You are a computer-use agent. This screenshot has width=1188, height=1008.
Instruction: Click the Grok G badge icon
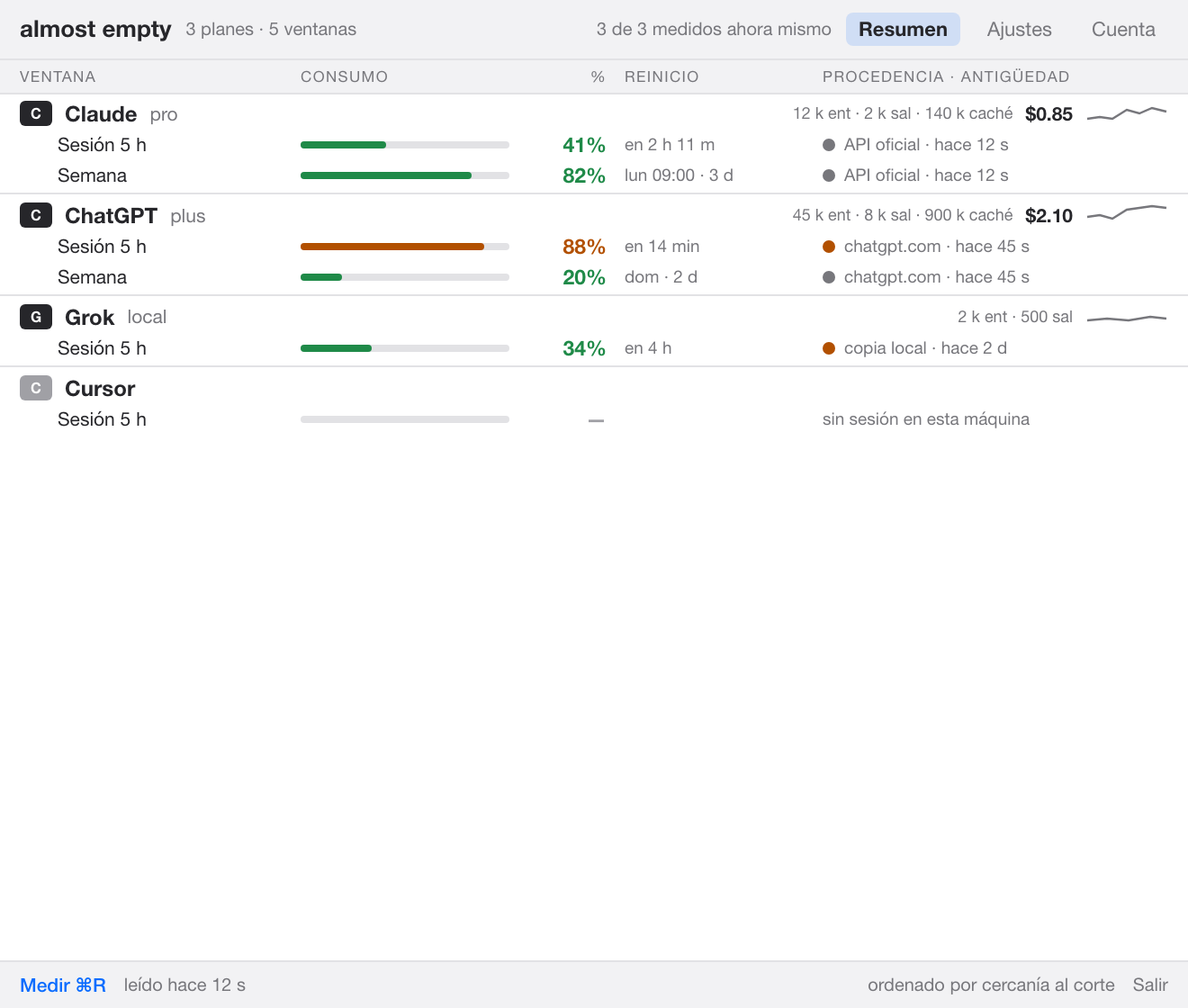point(36,317)
